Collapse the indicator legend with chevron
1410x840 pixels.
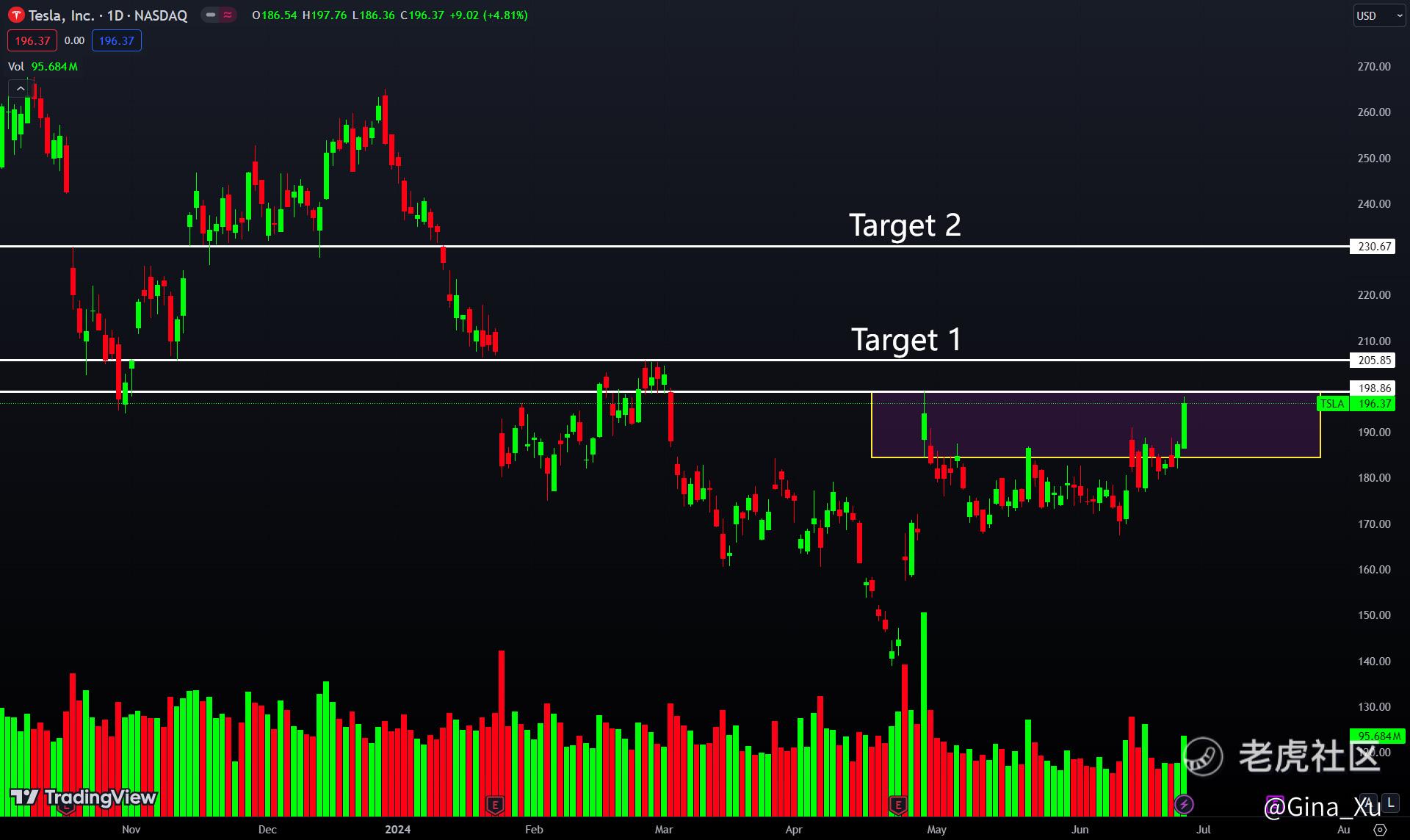point(21,89)
